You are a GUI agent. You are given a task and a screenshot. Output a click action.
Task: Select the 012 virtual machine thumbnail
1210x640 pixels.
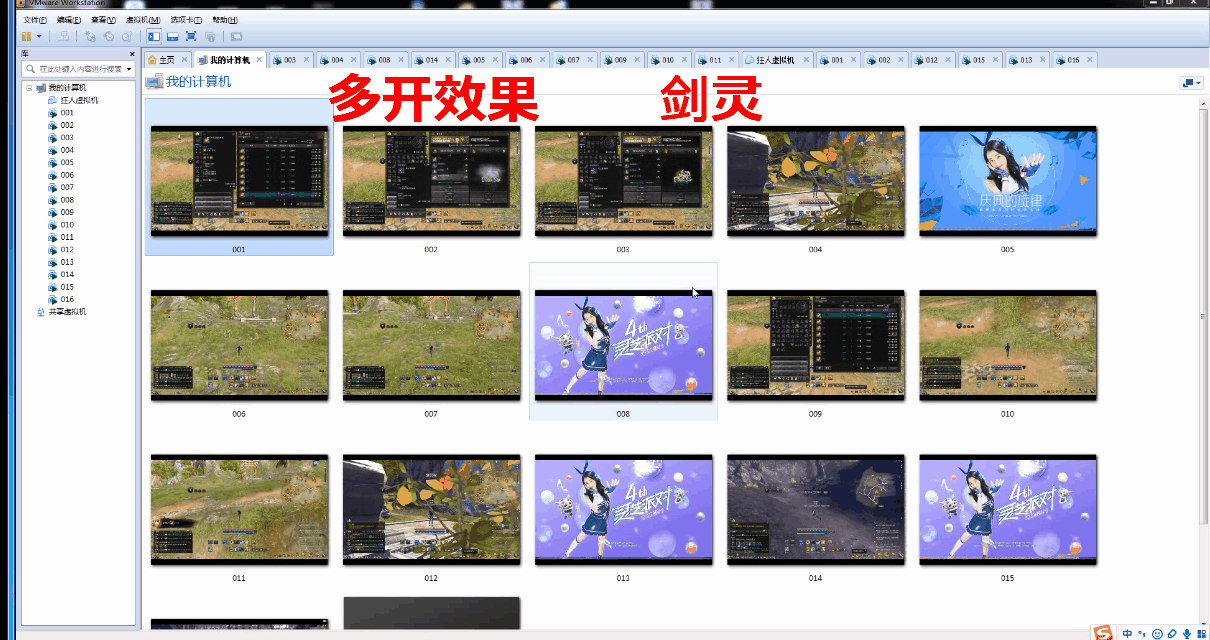(431, 509)
